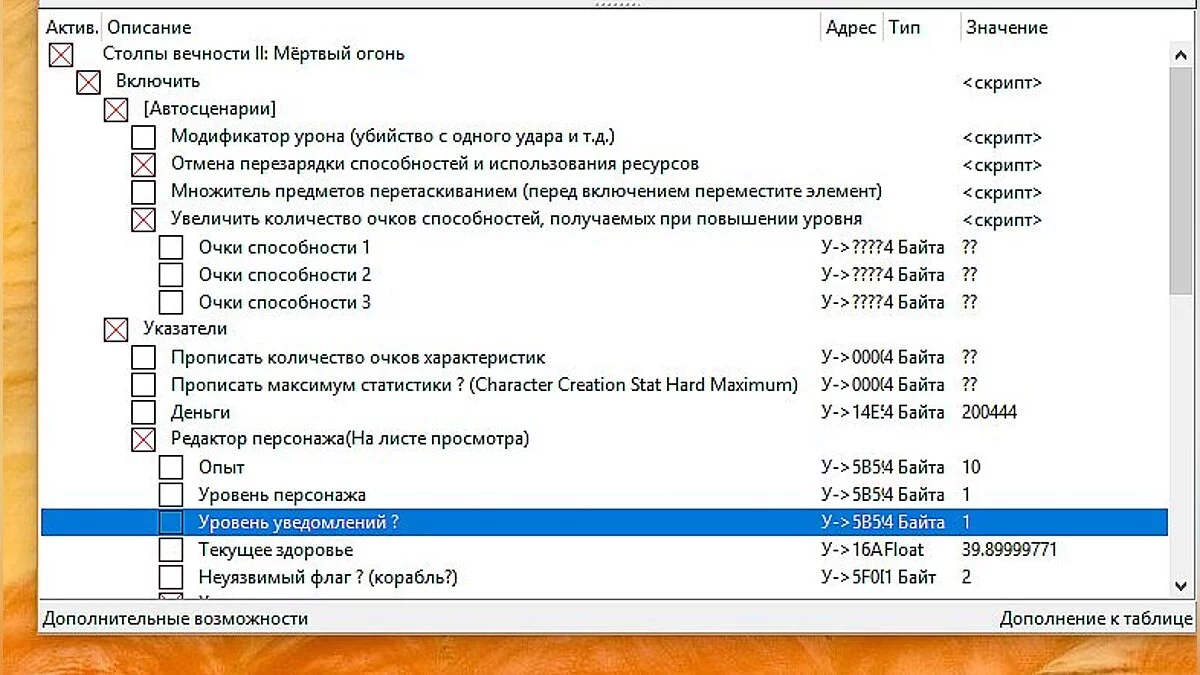Toggle the Указатели group checkbox

coord(116,329)
